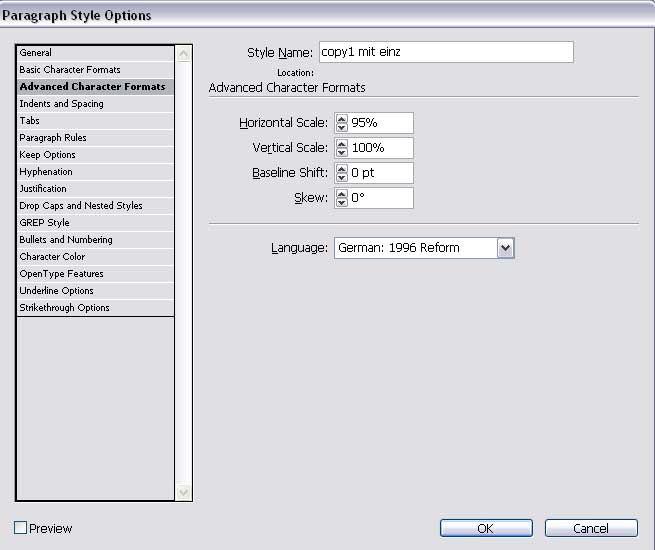
Task: Confirm with the OK button
Action: pyautogui.click(x=486, y=528)
